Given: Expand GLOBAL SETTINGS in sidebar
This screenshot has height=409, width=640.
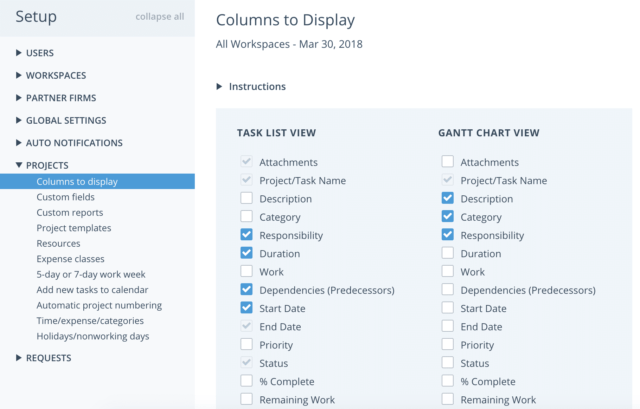Looking at the screenshot, I should [x=18, y=120].
